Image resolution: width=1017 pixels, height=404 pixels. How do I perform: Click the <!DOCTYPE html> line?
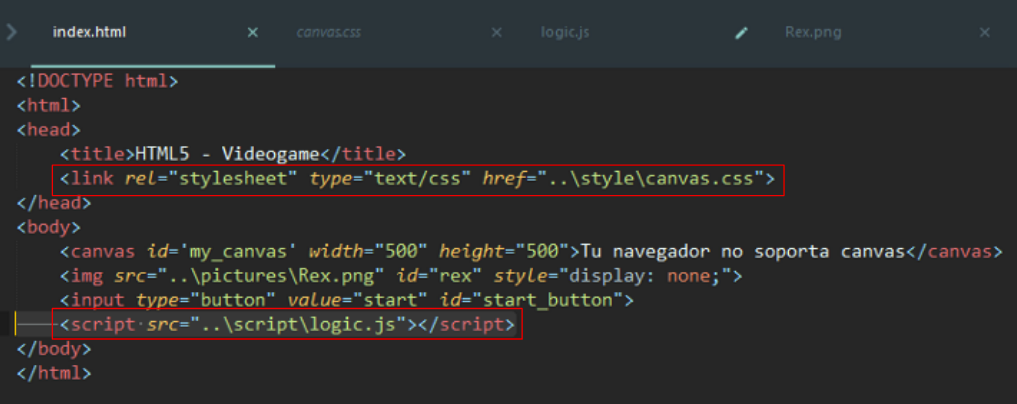(97, 81)
